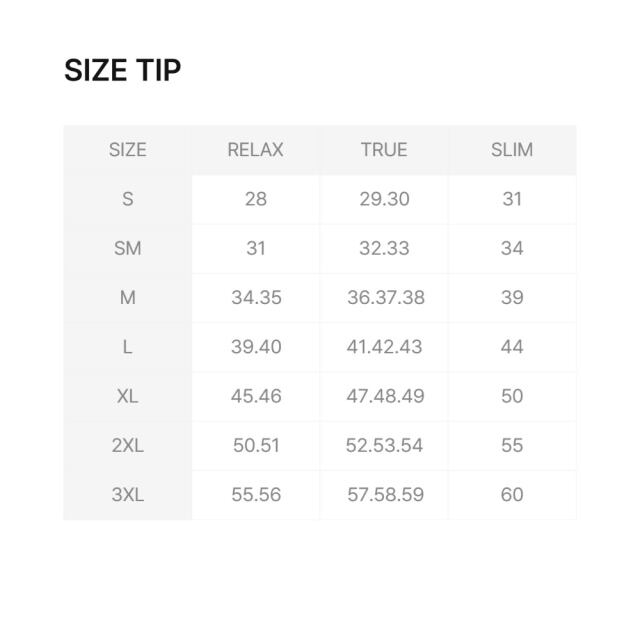Click the RELAX column header
The width and height of the screenshot is (640, 629).
tap(255, 150)
